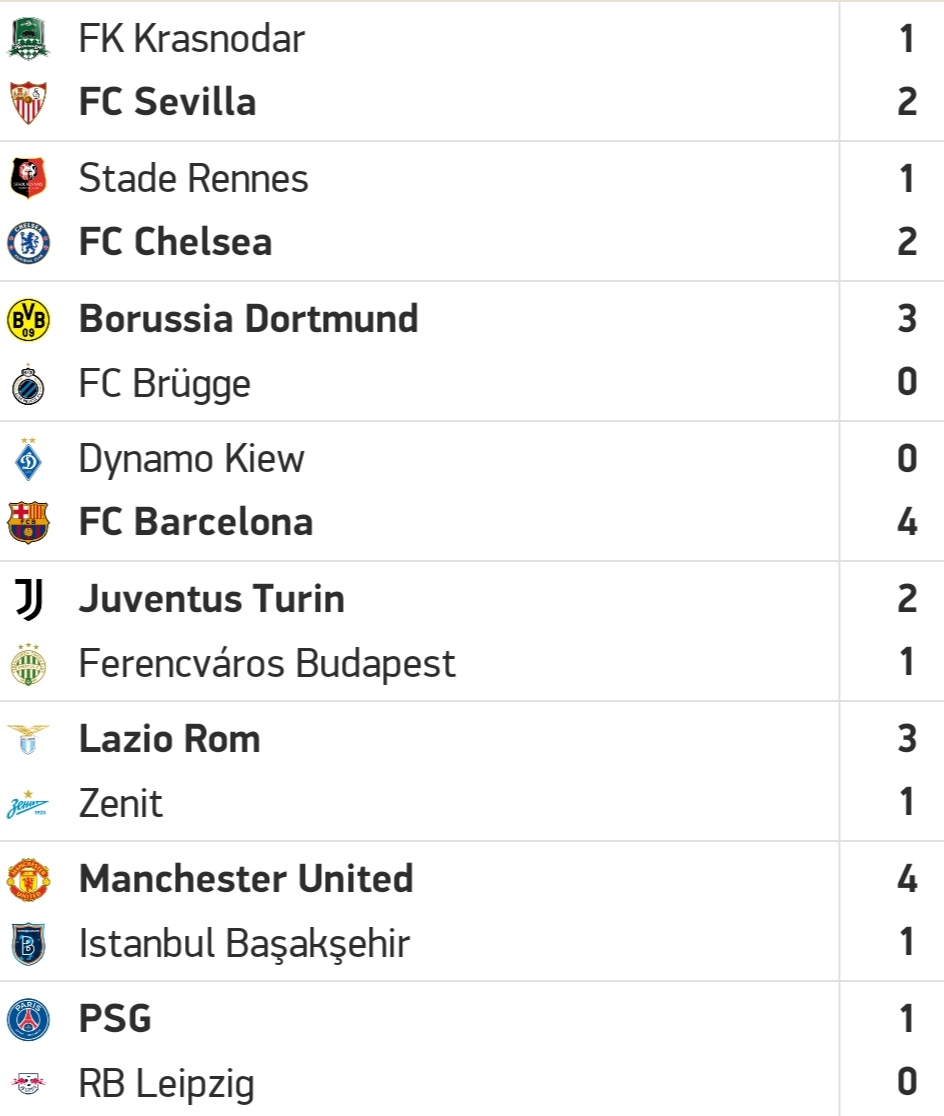Click the PSG club crest
The height and width of the screenshot is (1116, 944).
(28, 1019)
